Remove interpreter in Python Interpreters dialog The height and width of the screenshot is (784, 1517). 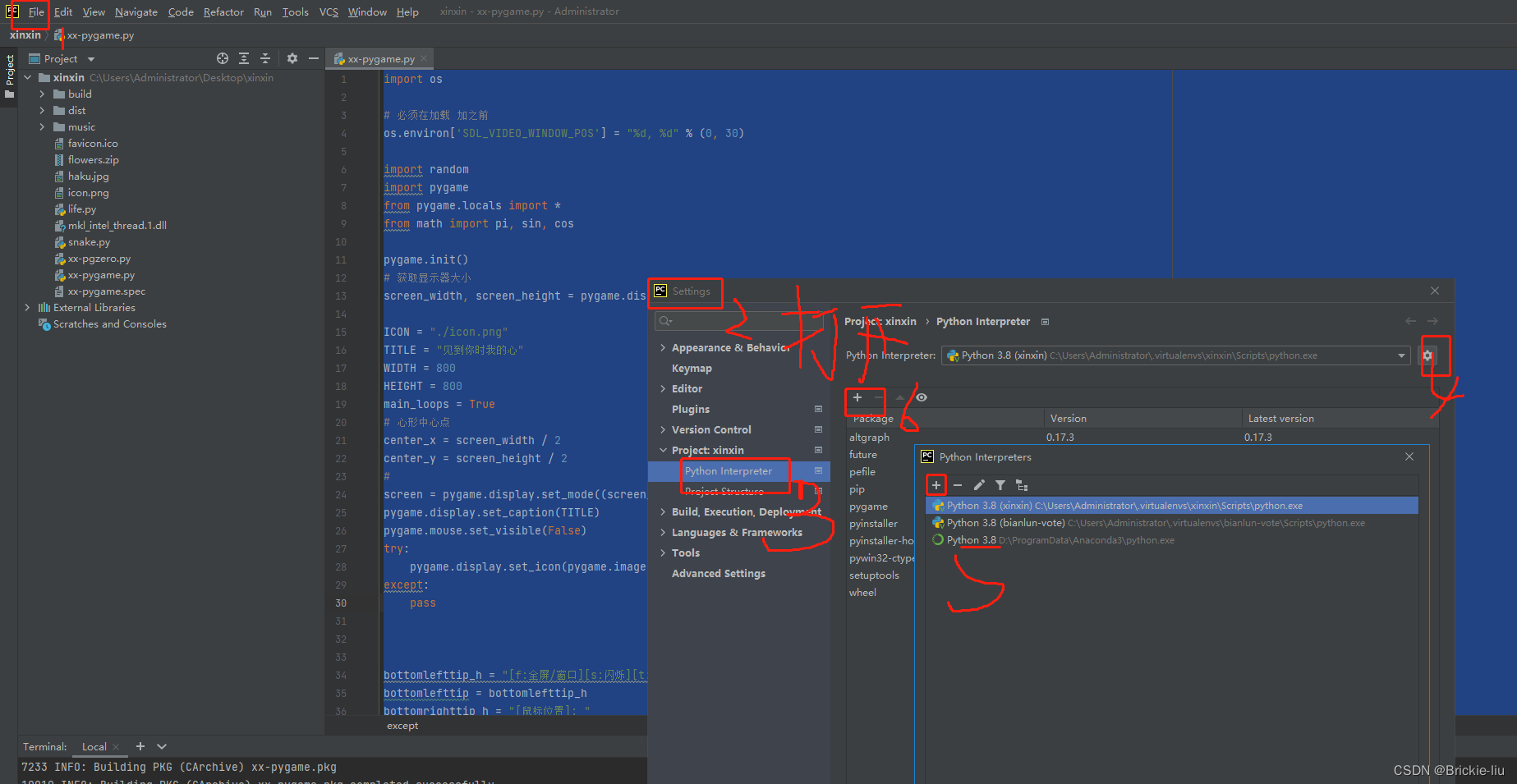[x=958, y=485]
